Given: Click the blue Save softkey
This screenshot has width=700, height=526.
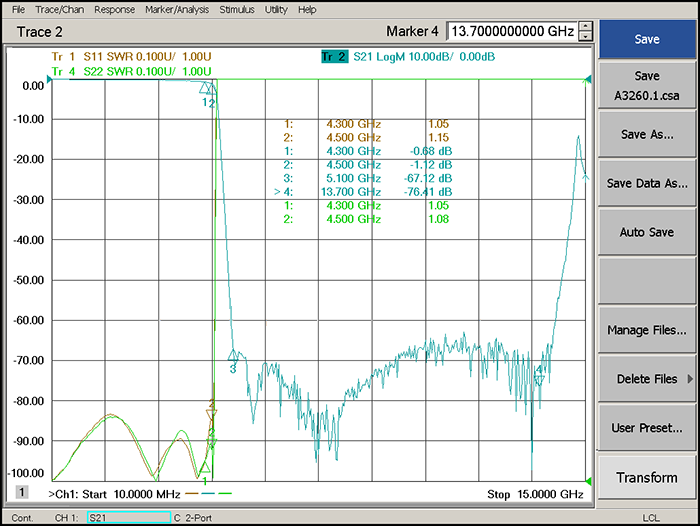Looking at the screenshot, I should pos(647,39).
